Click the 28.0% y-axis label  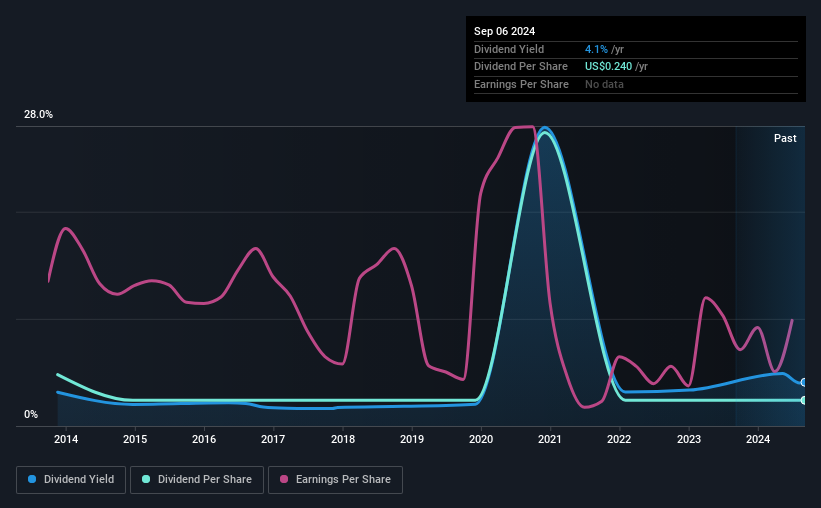pos(38,115)
